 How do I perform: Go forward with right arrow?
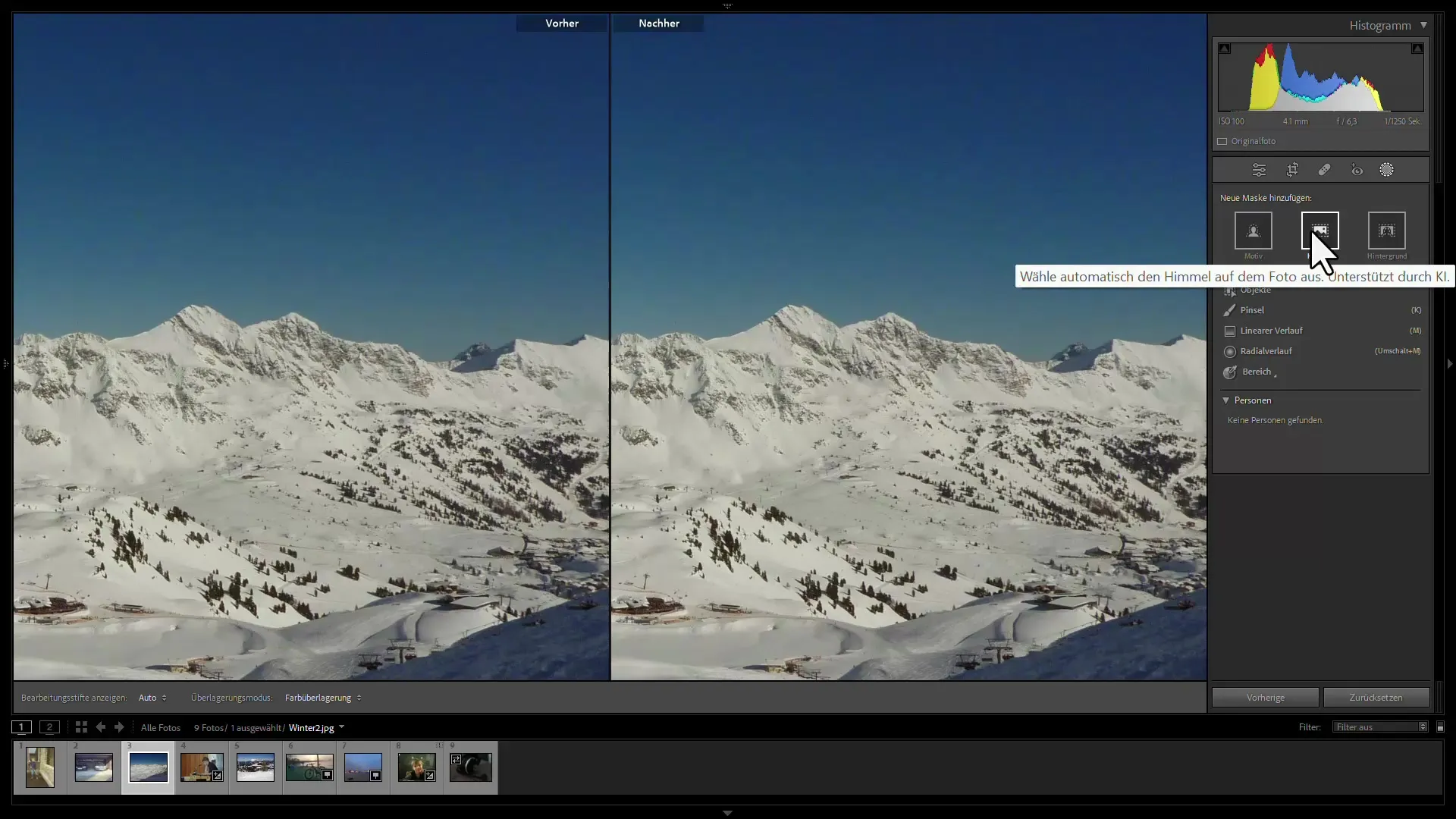(119, 727)
